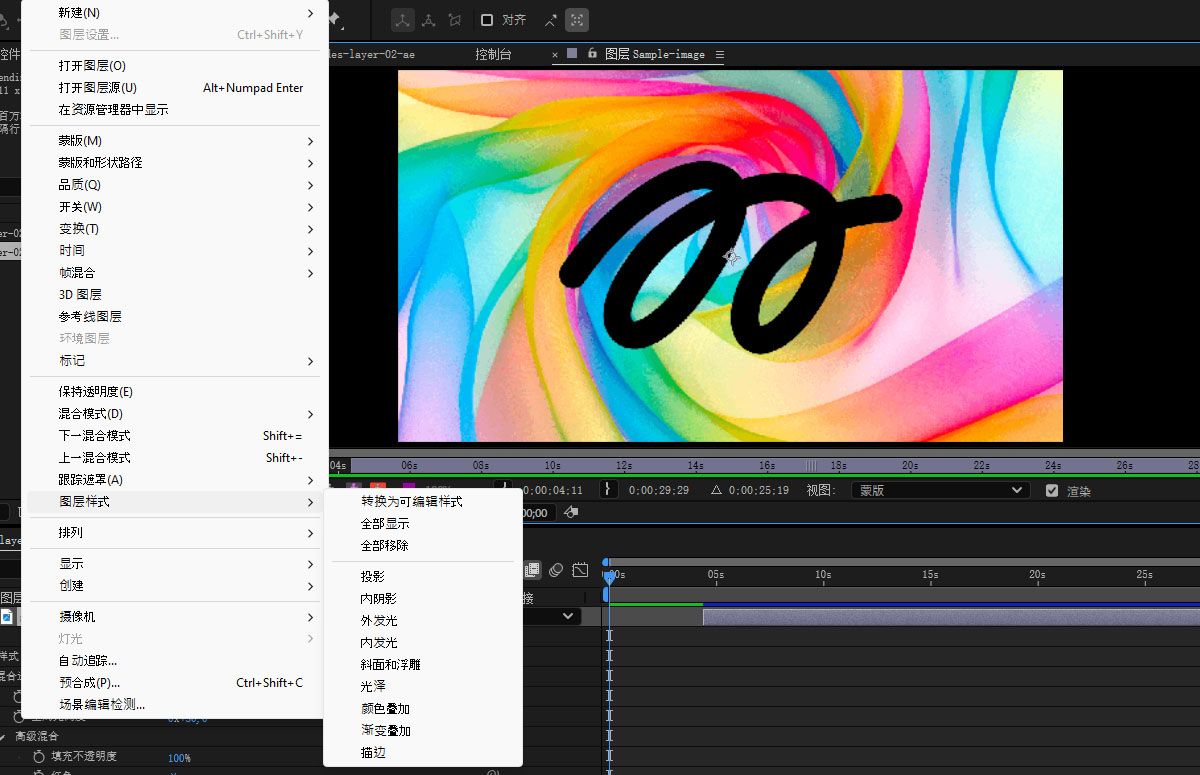Image resolution: width=1200 pixels, height=775 pixels.
Task: Enable the 对齐 snapping checkbox
Action: (x=487, y=20)
